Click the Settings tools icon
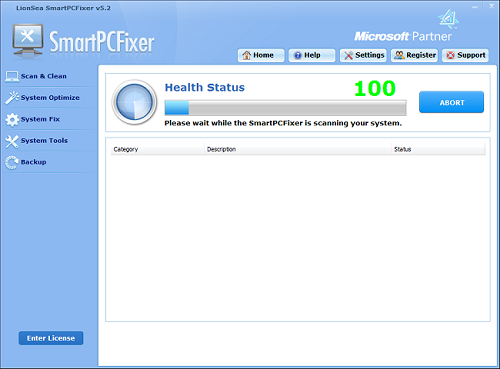Image resolution: width=500 pixels, height=369 pixels. [348, 55]
